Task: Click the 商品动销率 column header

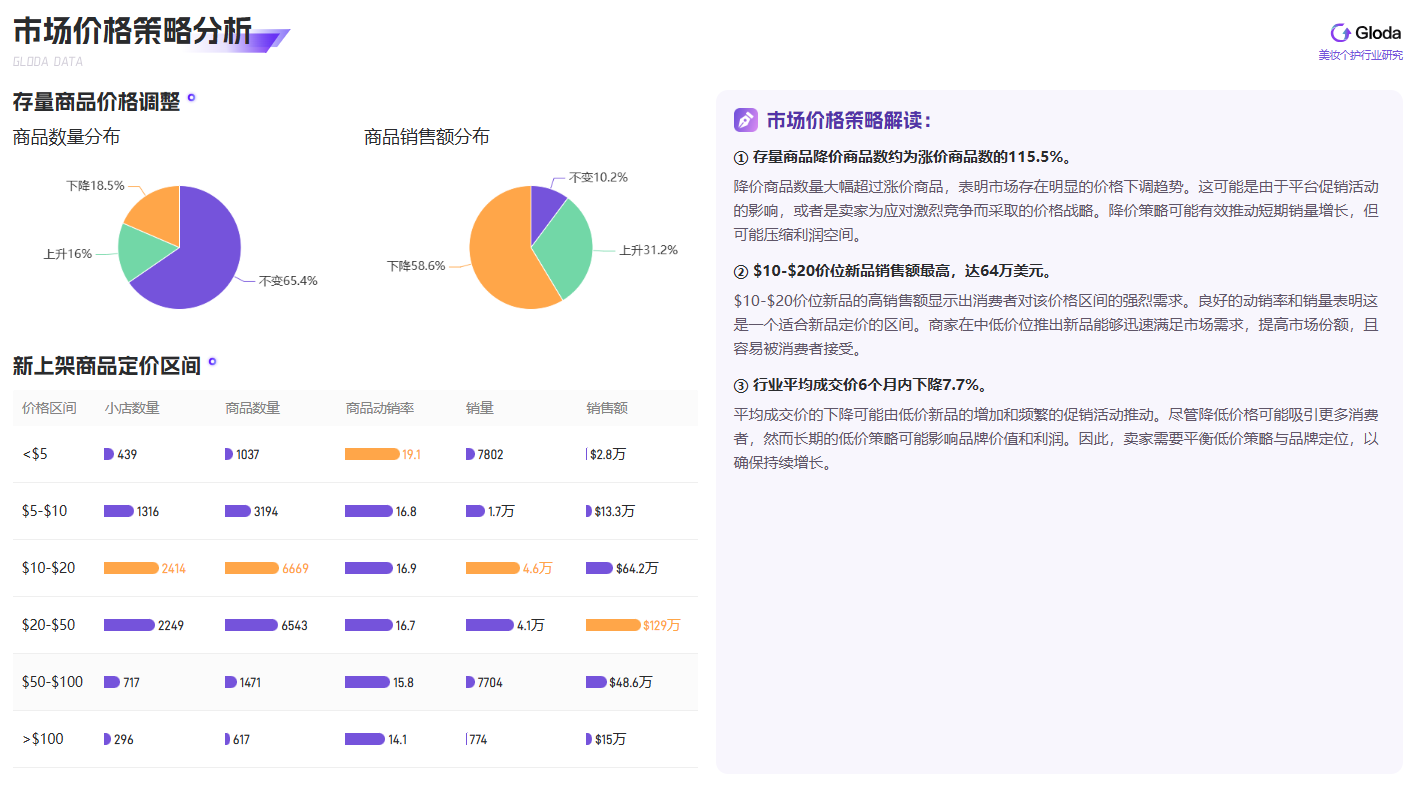Action: 379,408
